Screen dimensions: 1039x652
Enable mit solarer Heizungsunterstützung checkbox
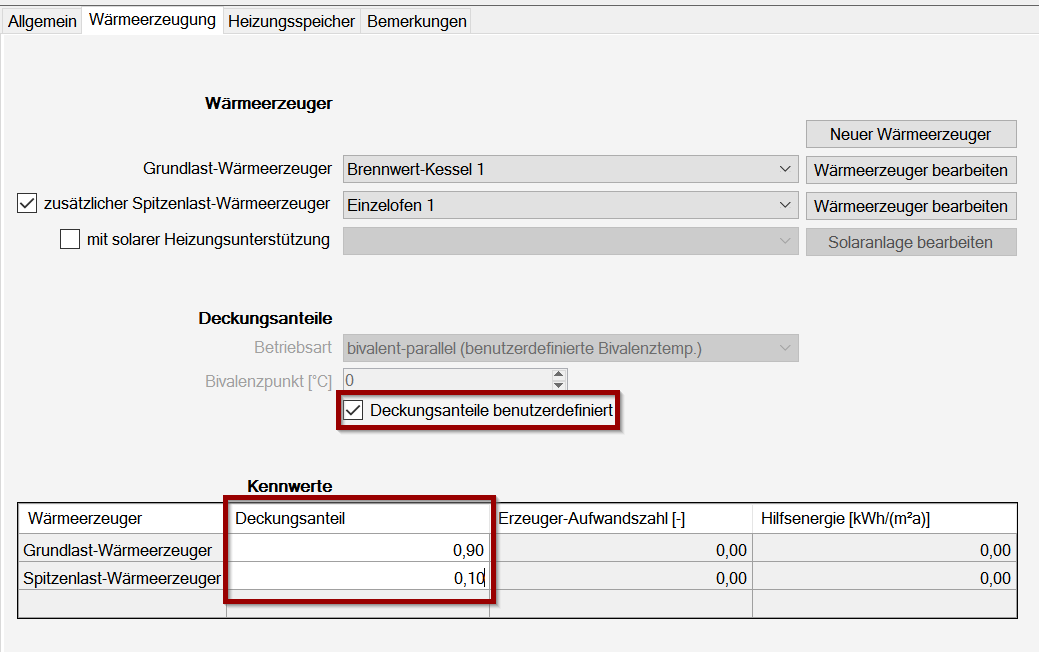pos(70,240)
